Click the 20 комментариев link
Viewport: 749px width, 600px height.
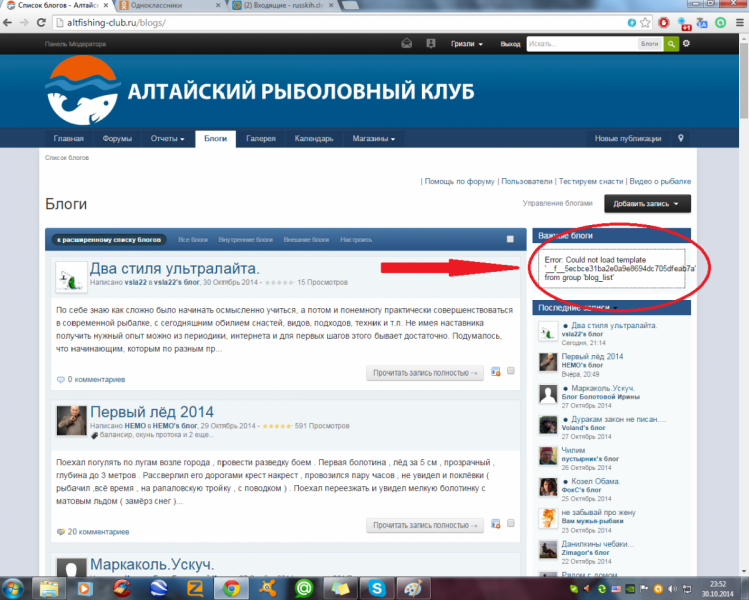tap(98, 532)
